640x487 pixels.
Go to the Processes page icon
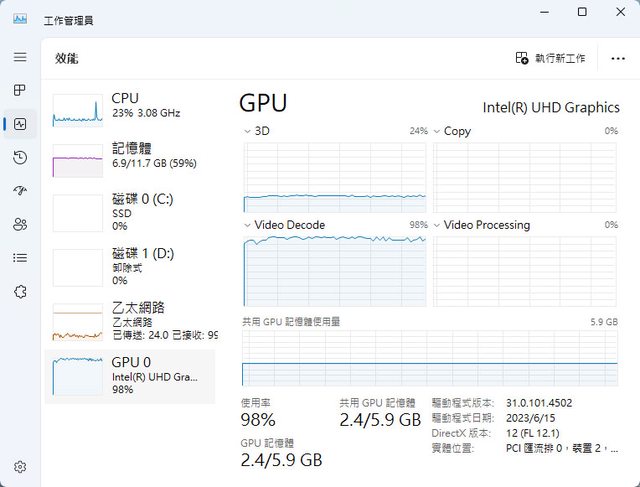tap(20, 90)
